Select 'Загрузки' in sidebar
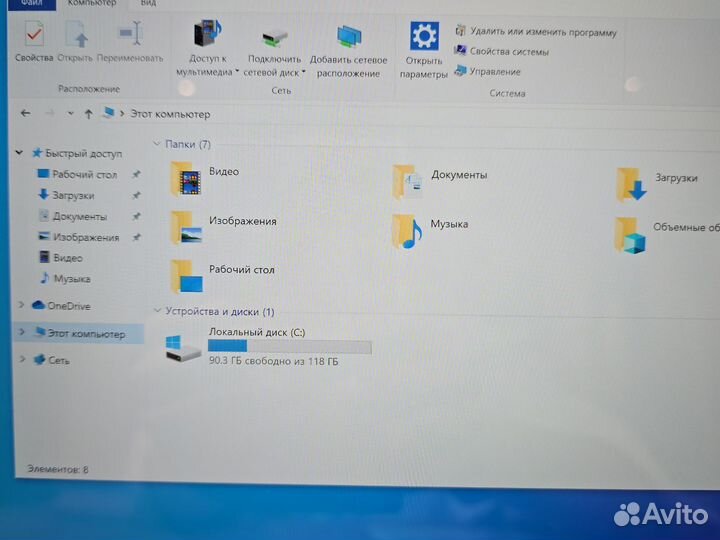720x540 pixels. point(66,195)
